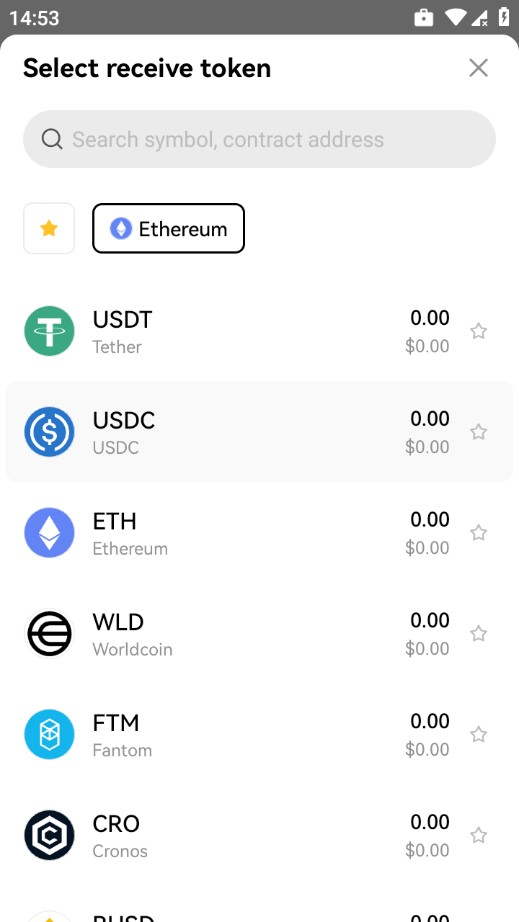Tap the Cronos CRO logo
519x922 pixels.
point(49,836)
